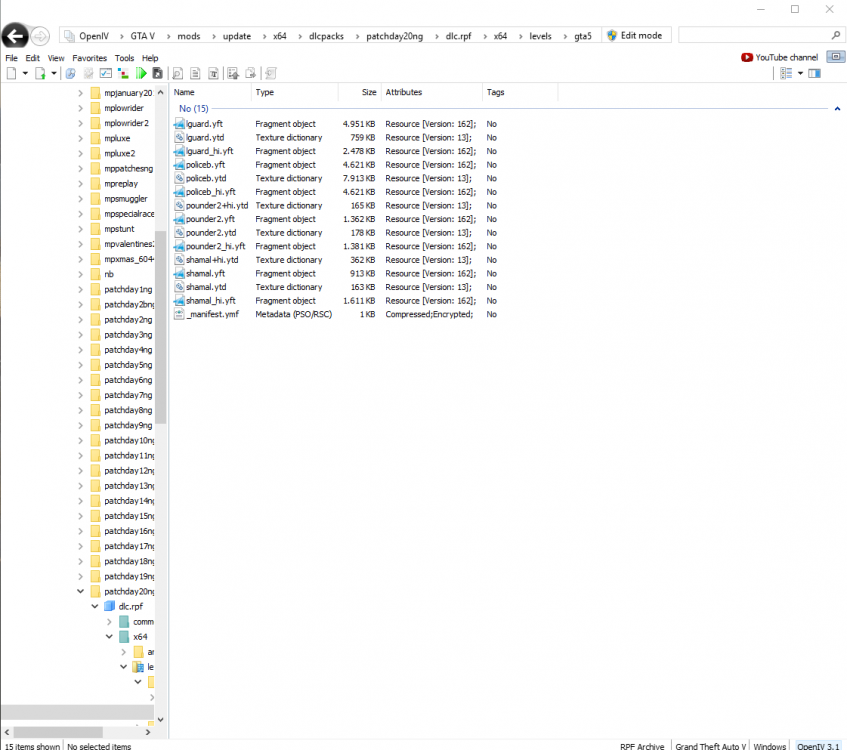
Task: Click the export document toolbar icon
Action: pyautogui.click(x=251, y=73)
